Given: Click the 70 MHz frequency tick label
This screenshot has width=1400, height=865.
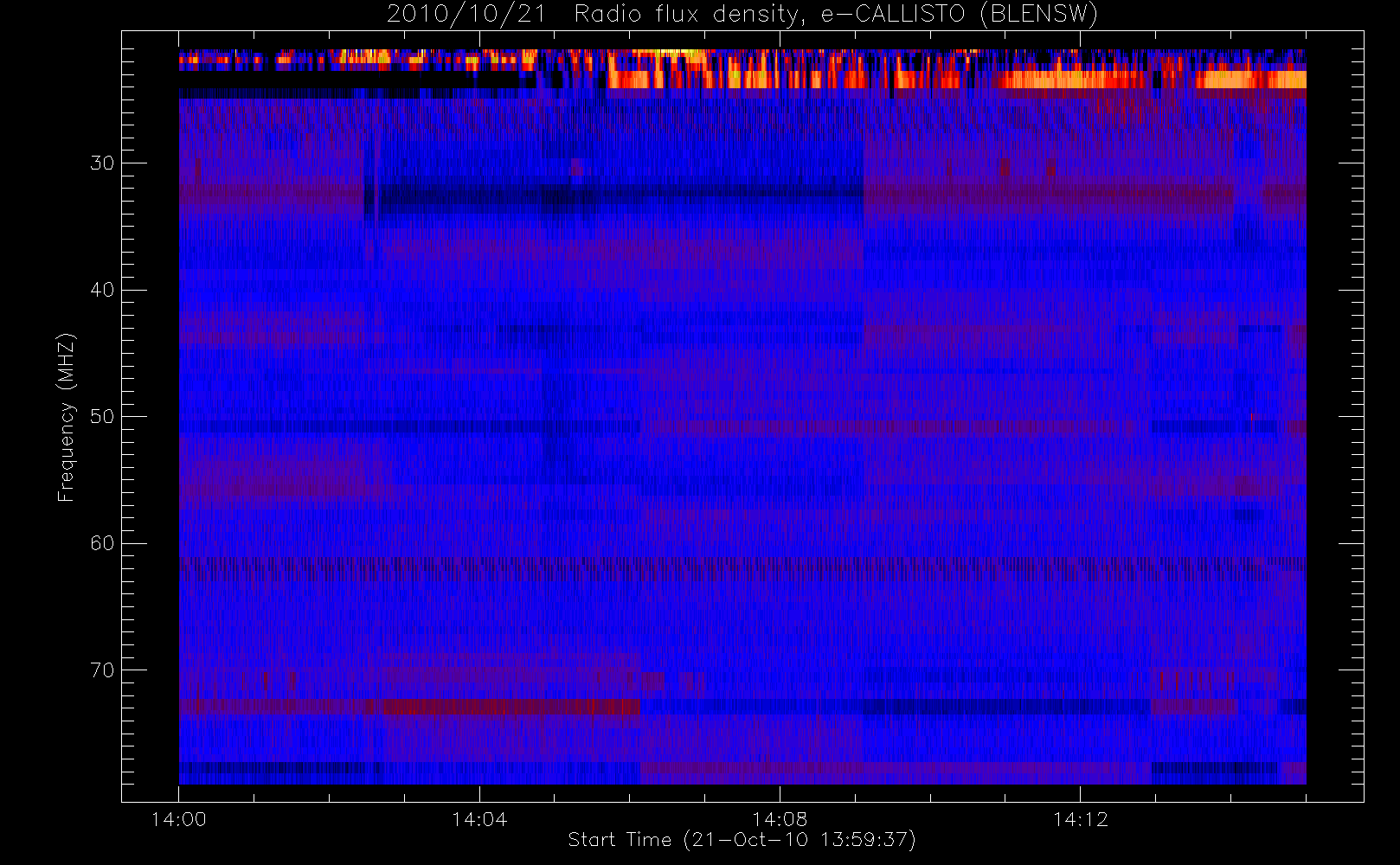Looking at the screenshot, I should [102, 670].
